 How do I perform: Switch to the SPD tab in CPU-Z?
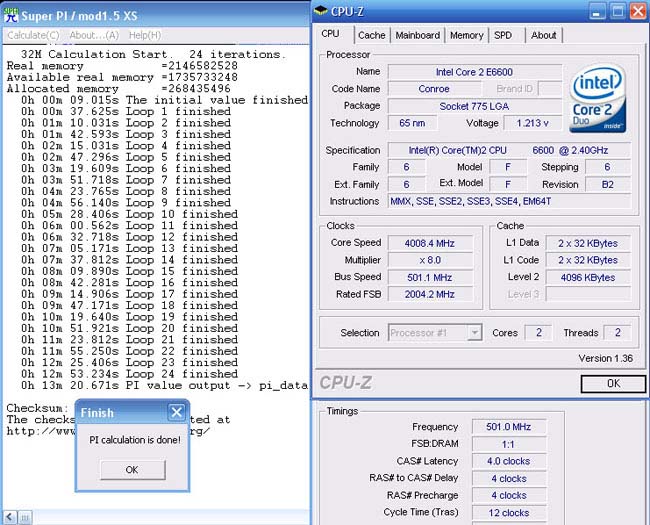503,35
